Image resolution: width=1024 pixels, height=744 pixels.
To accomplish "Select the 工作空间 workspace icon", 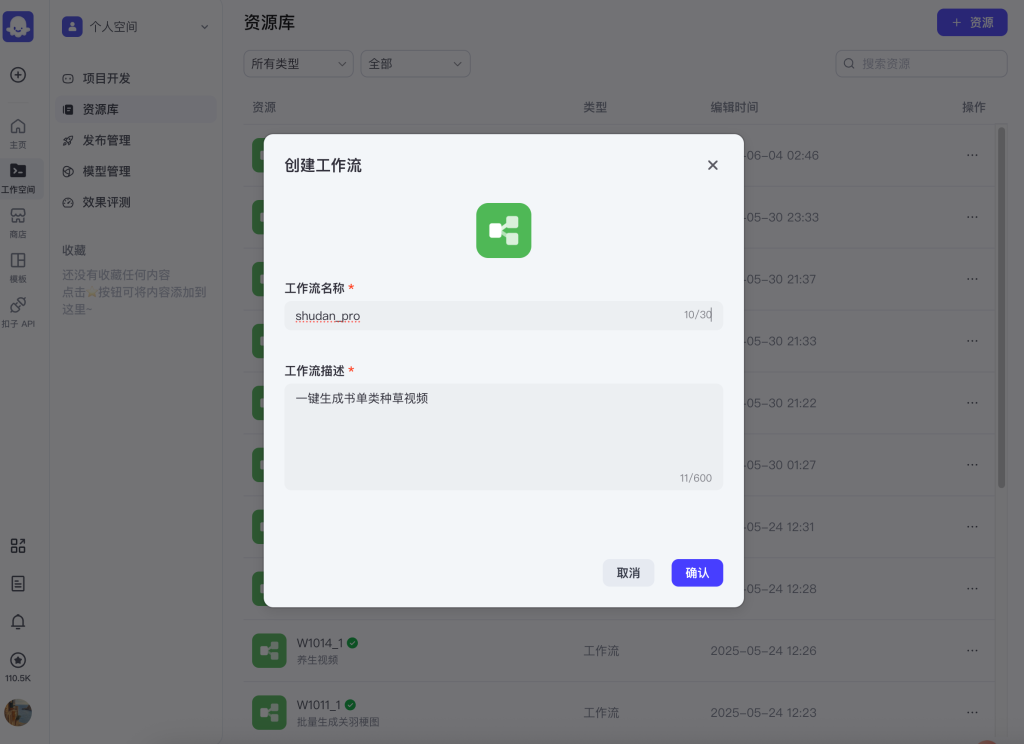I will click(x=19, y=177).
